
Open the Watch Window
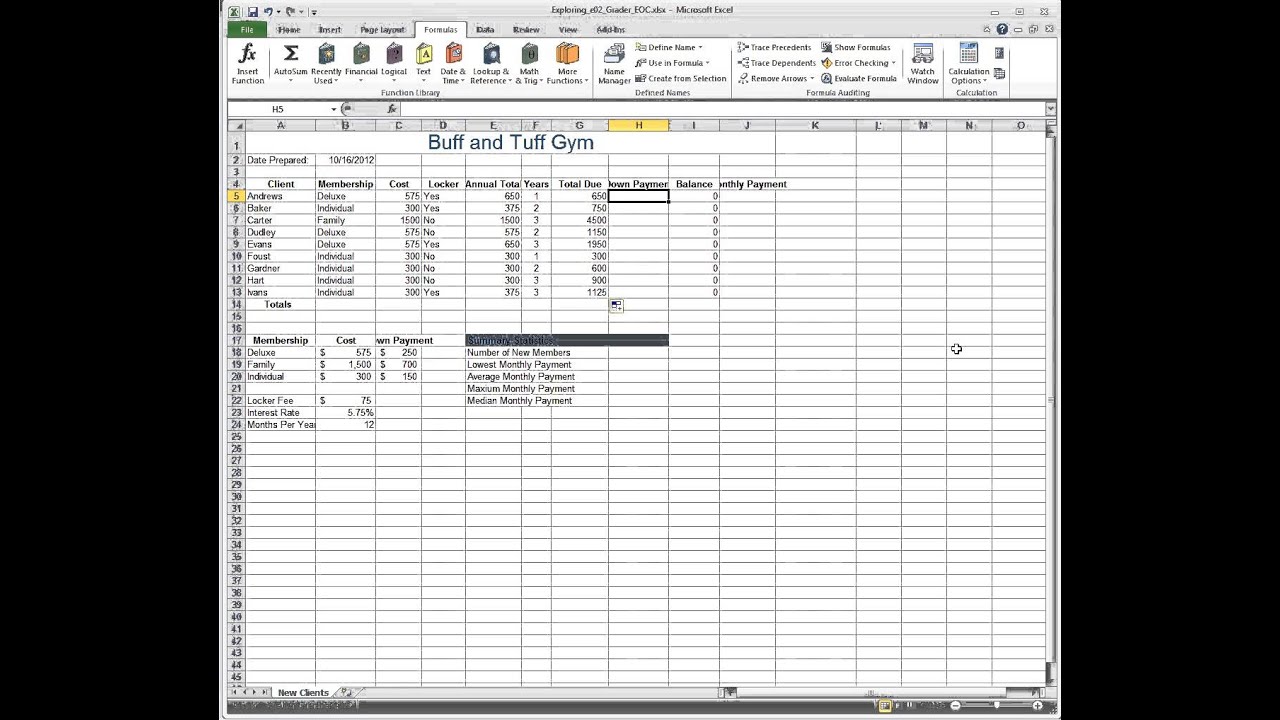(923, 64)
